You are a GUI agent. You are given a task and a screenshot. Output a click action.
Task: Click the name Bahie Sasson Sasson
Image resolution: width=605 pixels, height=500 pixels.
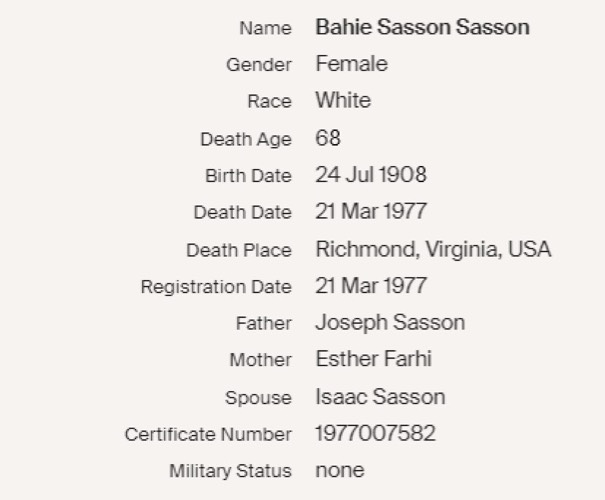[x=422, y=27]
